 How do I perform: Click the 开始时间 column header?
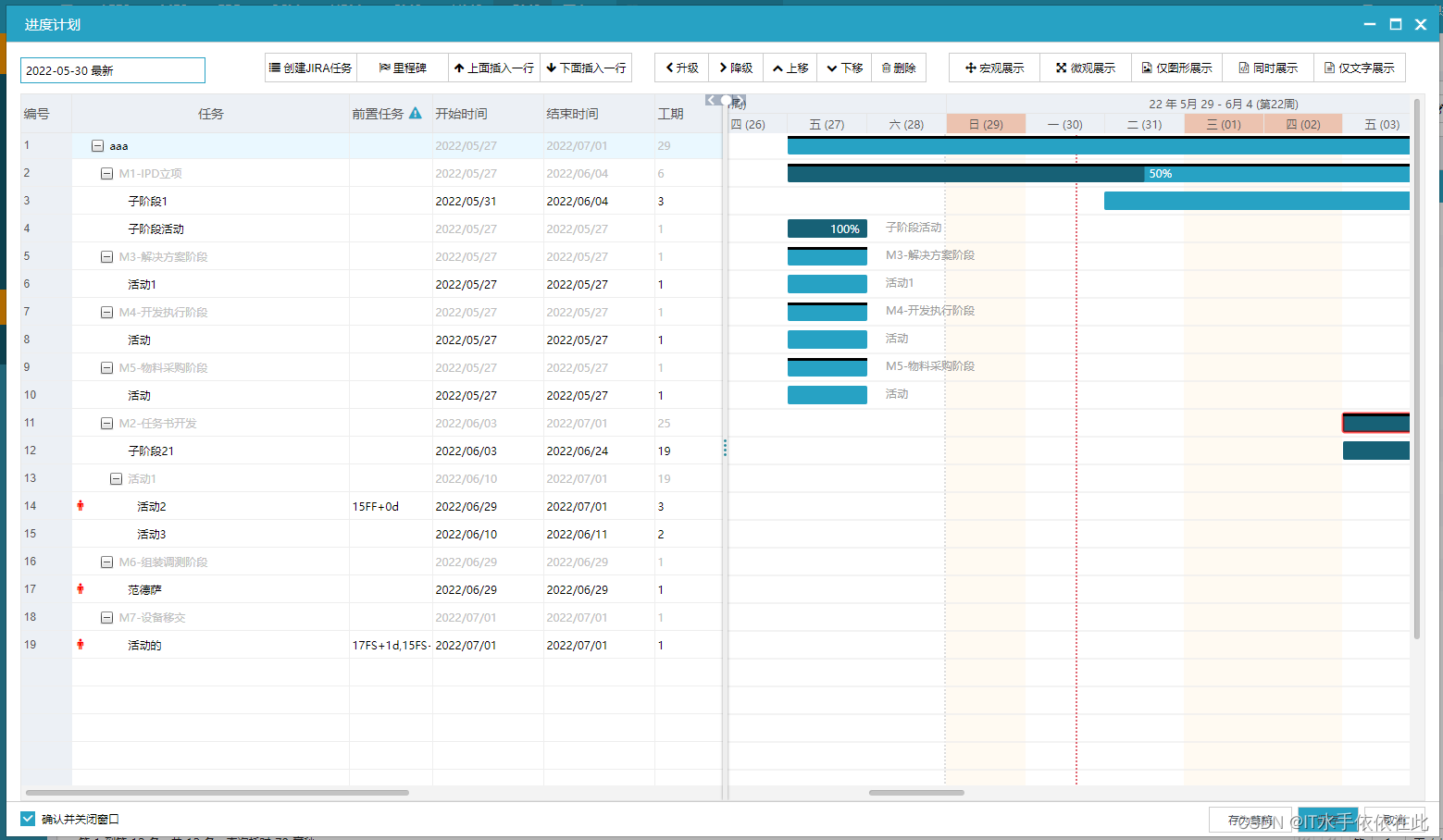[488, 114]
